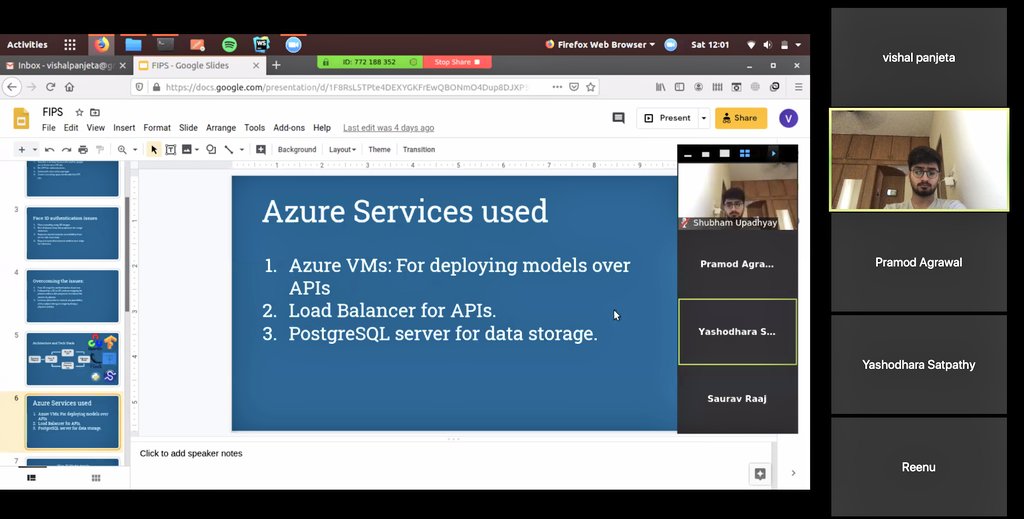Select the Text box tool
Image resolution: width=1024 pixels, height=519 pixels.
pos(170,149)
